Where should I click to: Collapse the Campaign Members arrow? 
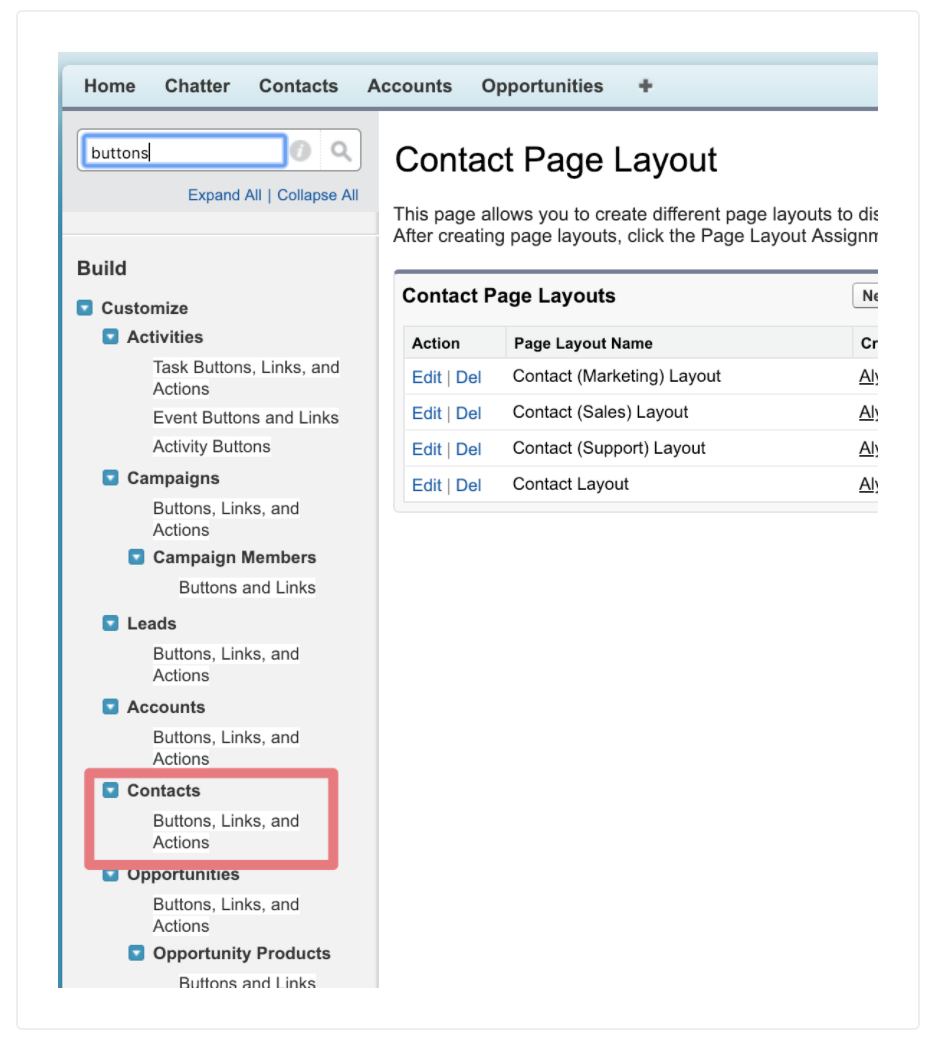(x=137, y=557)
